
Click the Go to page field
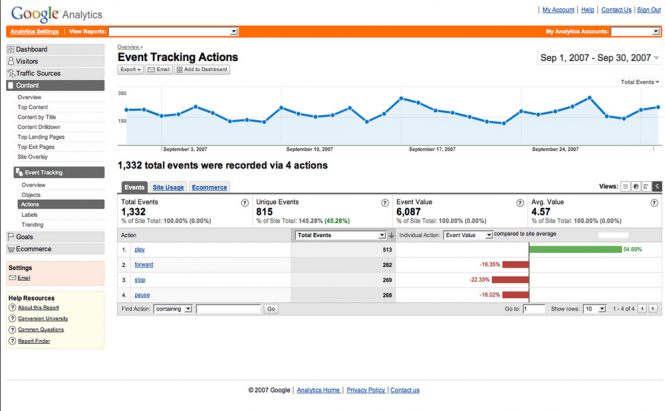click(534, 309)
